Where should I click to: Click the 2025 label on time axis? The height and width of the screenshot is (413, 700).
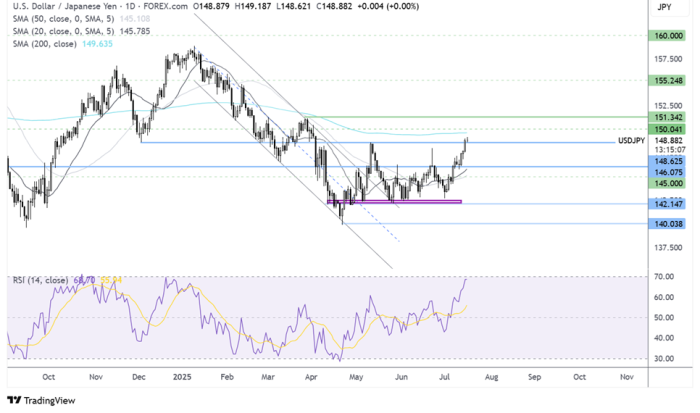(x=182, y=380)
